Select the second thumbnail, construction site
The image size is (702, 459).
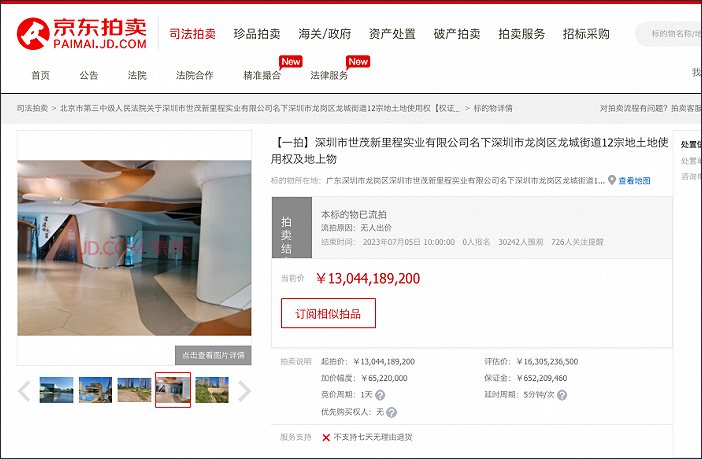(95, 390)
